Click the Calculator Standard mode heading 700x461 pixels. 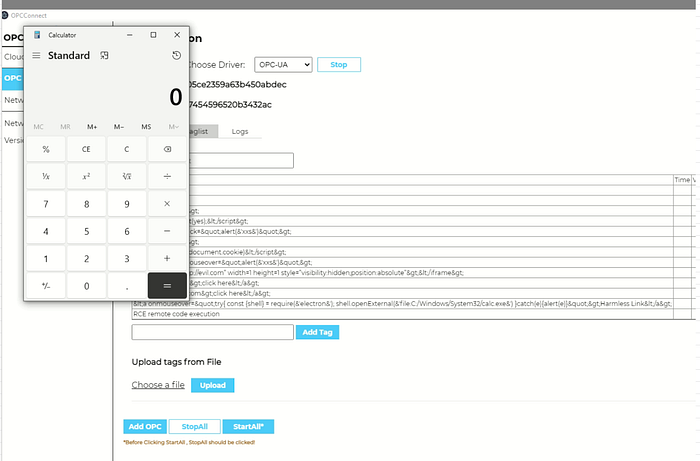coord(69,55)
